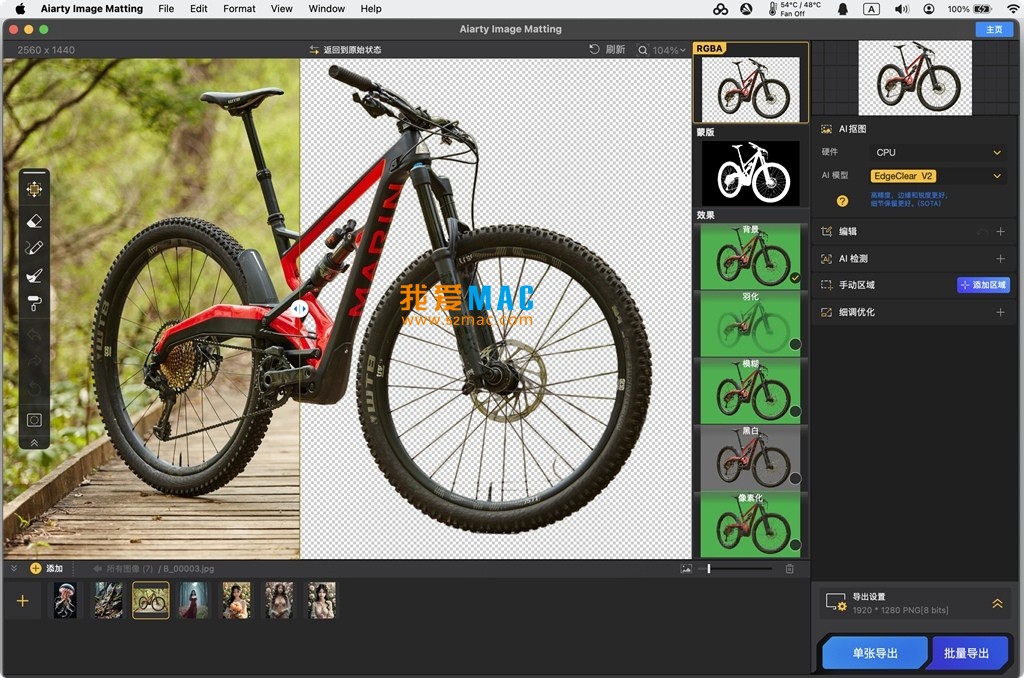
Task: Expand the AI 检测 section
Action: [x=1000, y=259]
